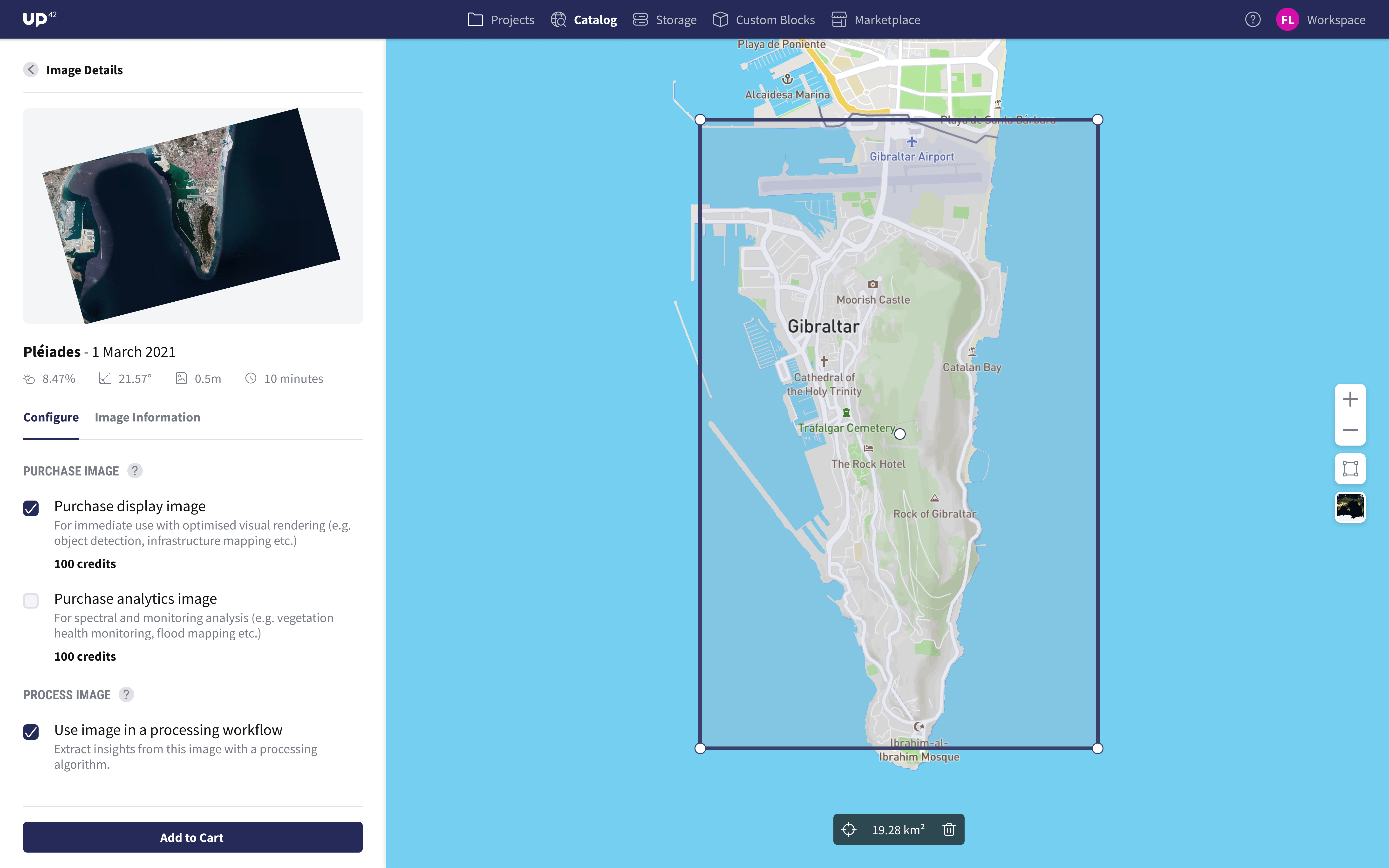1389x868 pixels.
Task: Uncheck Purchase display image
Action: [31, 508]
